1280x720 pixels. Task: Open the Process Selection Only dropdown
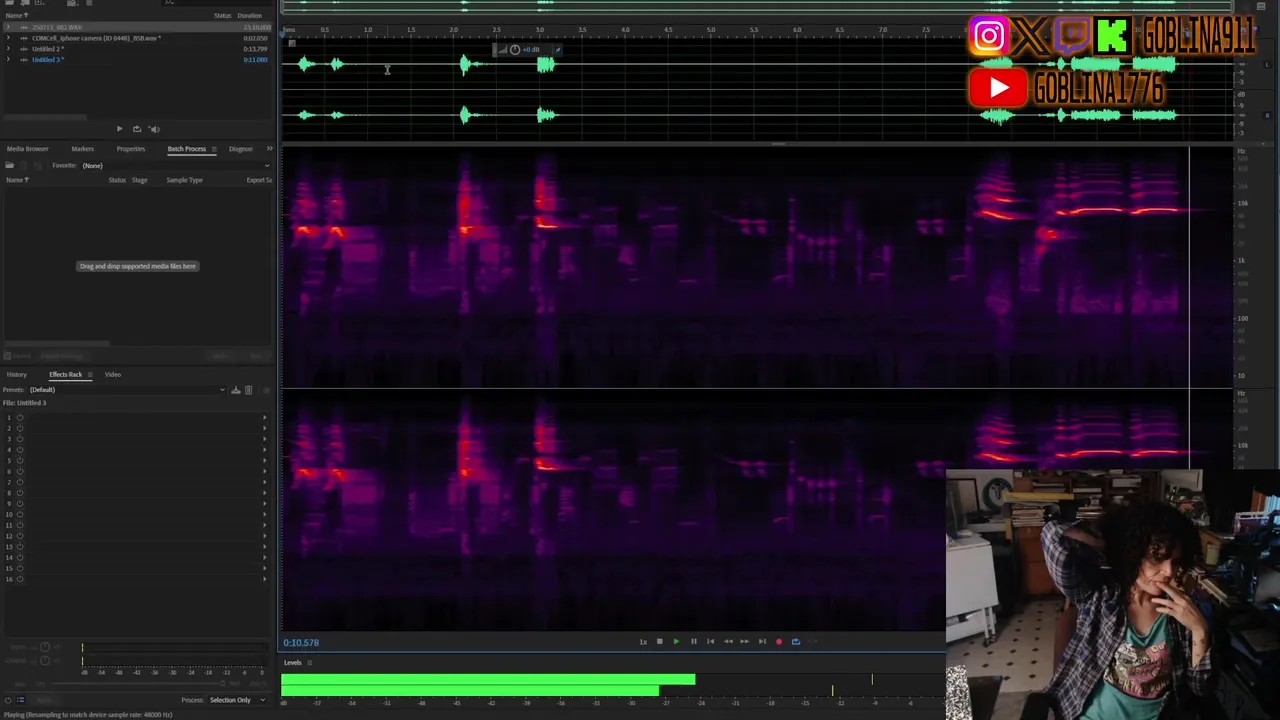click(x=236, y=700)
